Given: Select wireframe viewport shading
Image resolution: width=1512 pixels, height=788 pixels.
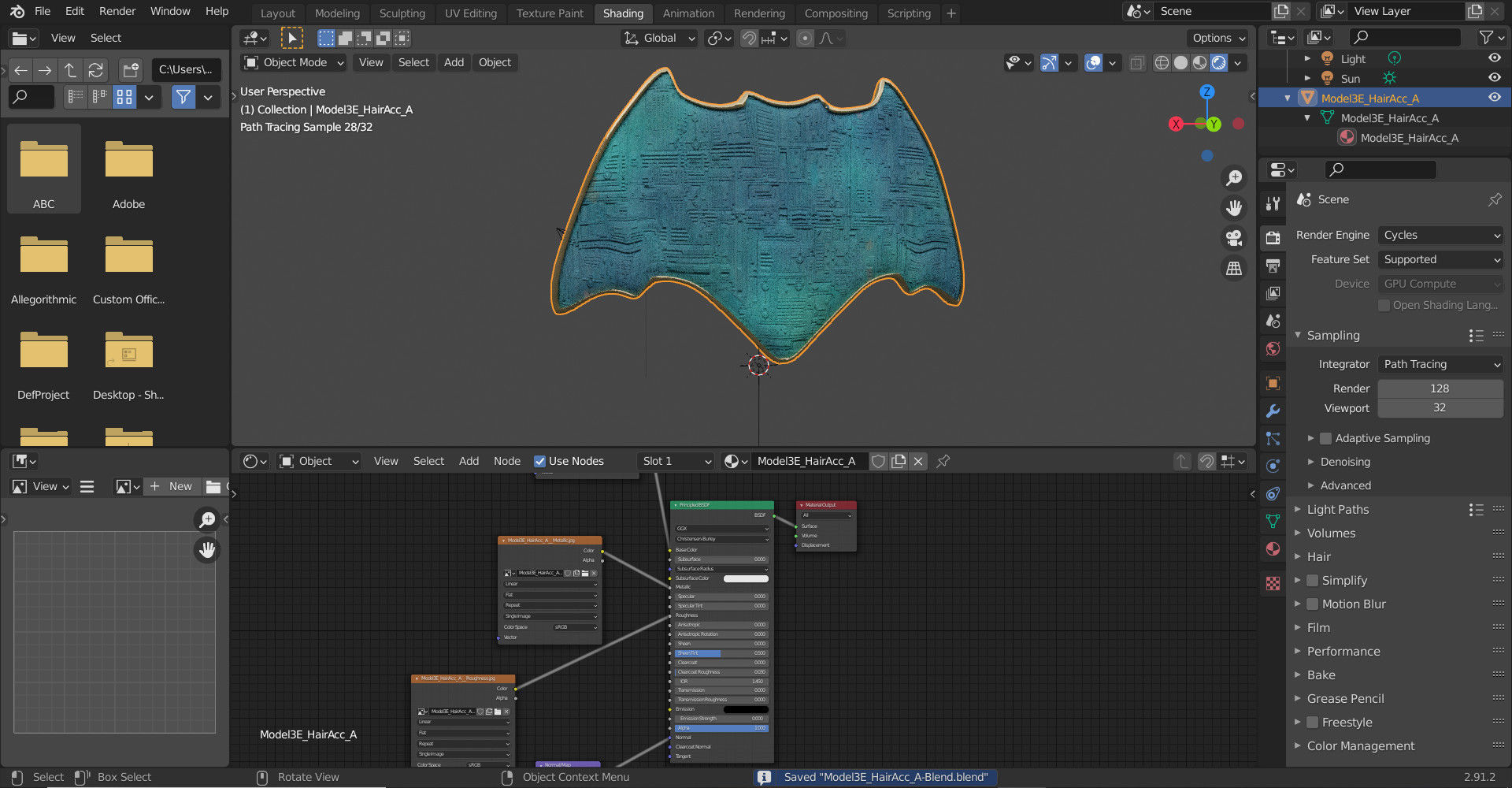Looking at the screenshot, I should (1162, 63).
